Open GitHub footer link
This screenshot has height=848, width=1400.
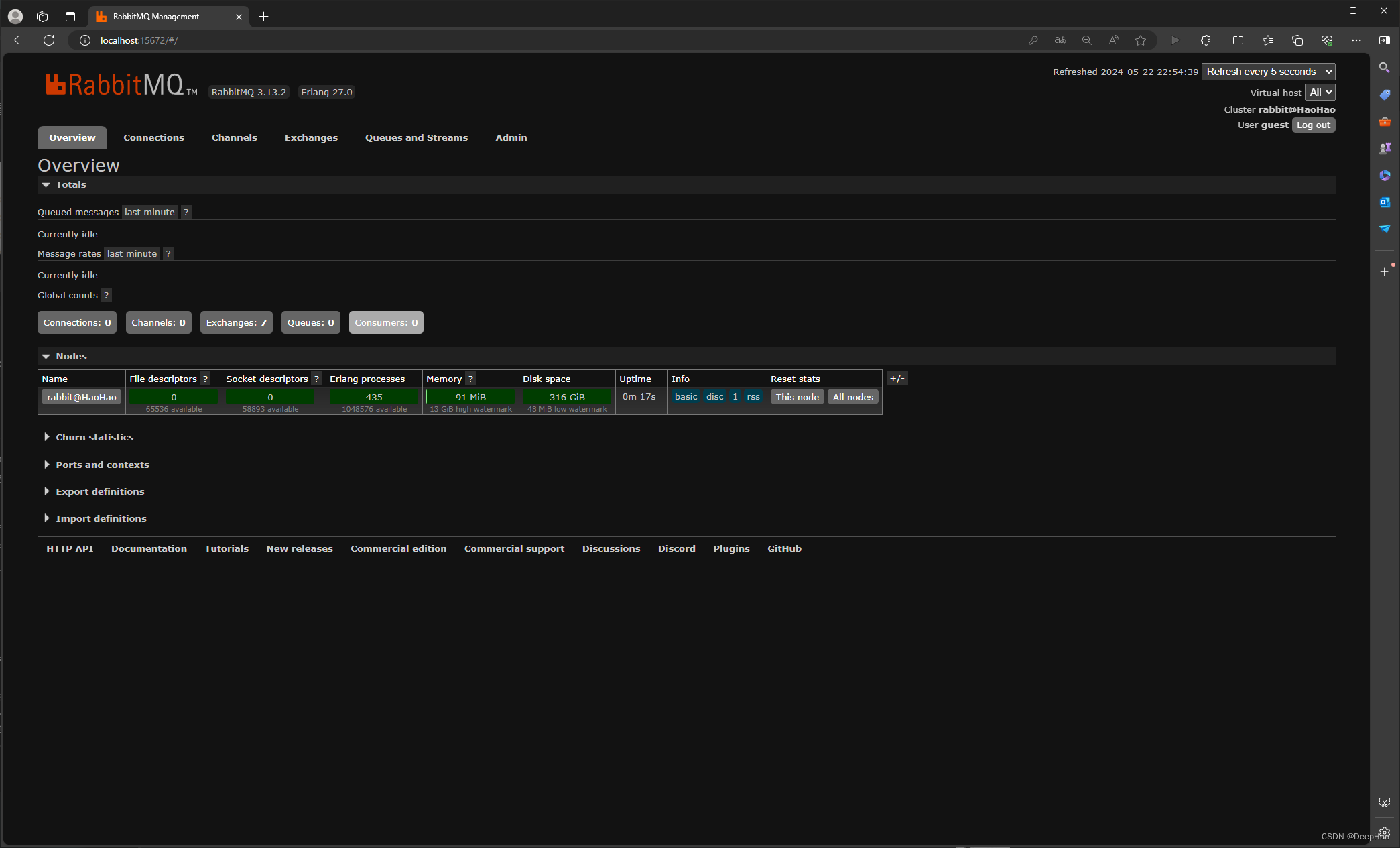tap(785, 548)
